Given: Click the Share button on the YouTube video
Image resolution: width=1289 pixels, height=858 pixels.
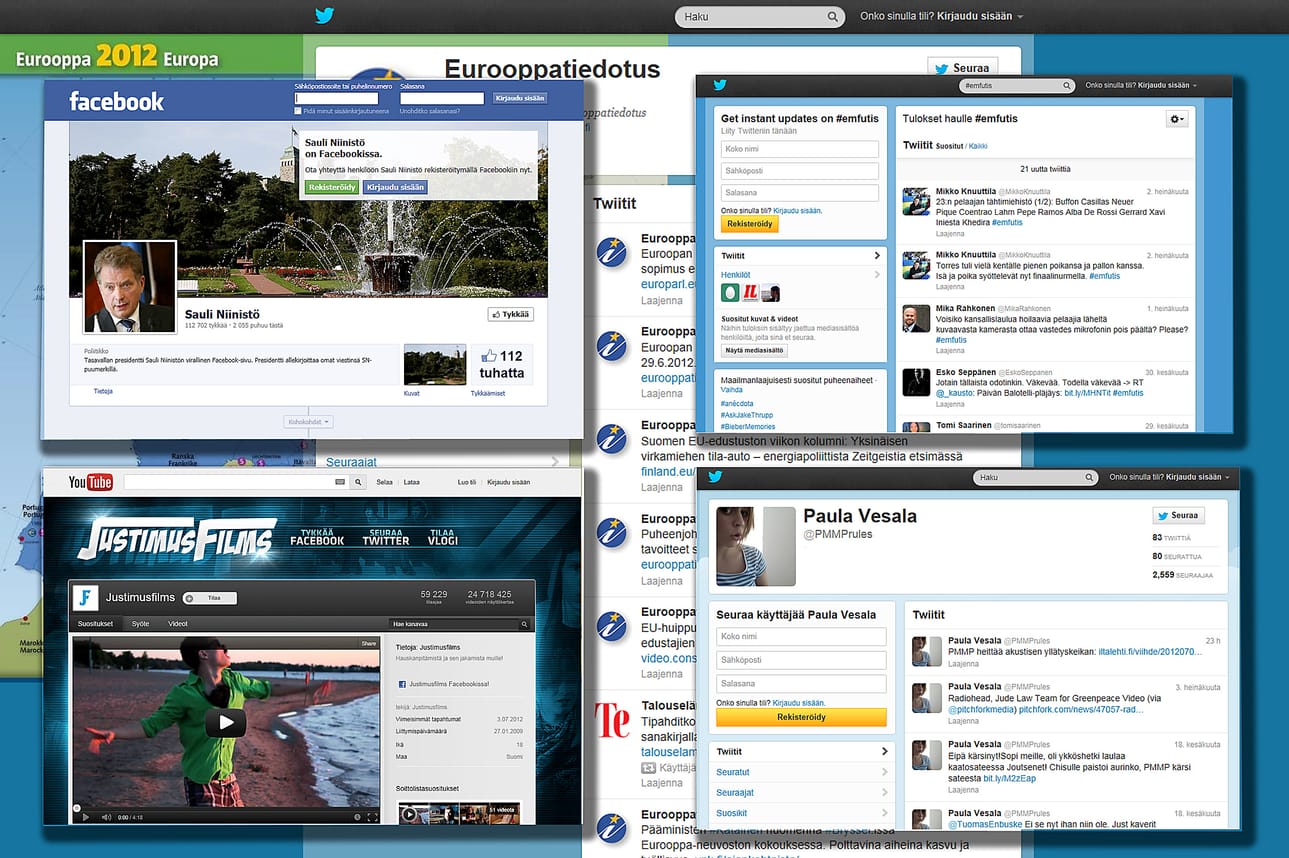Looking at the screenshot, I should coord(369,643).
